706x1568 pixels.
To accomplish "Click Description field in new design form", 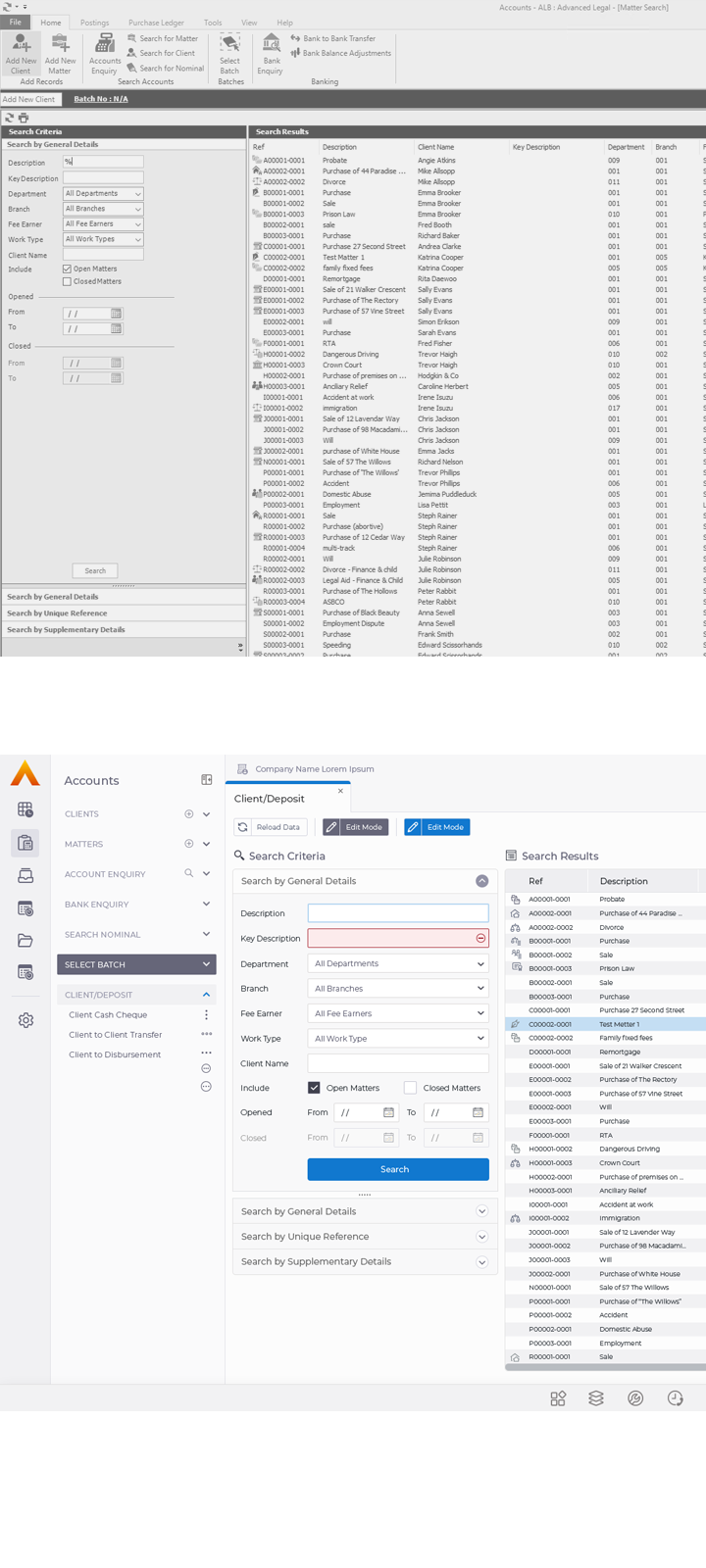I will [398, 912].
